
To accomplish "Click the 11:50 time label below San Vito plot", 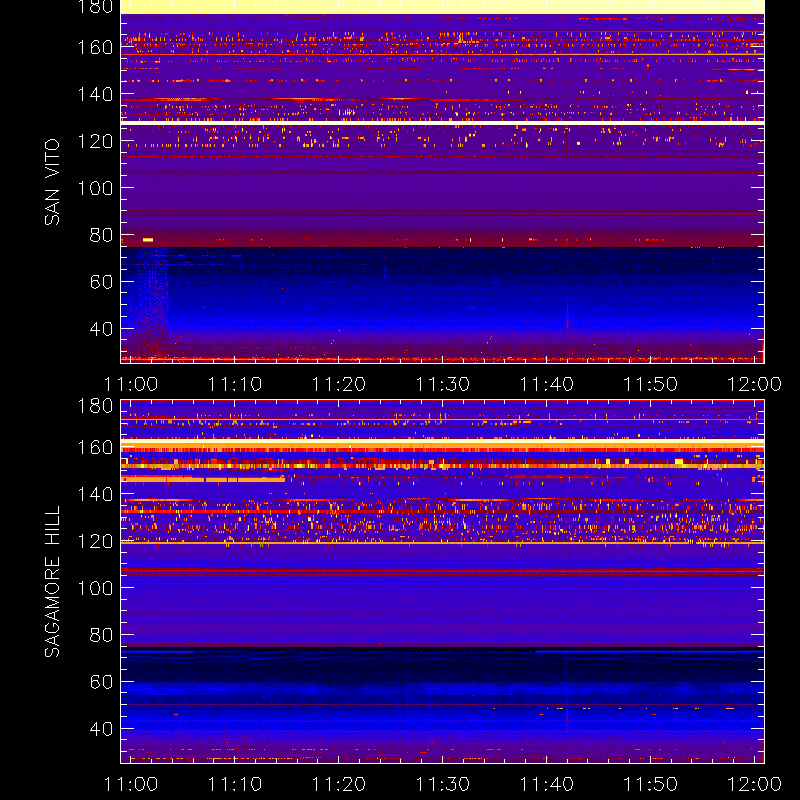I will coord(651,384).
